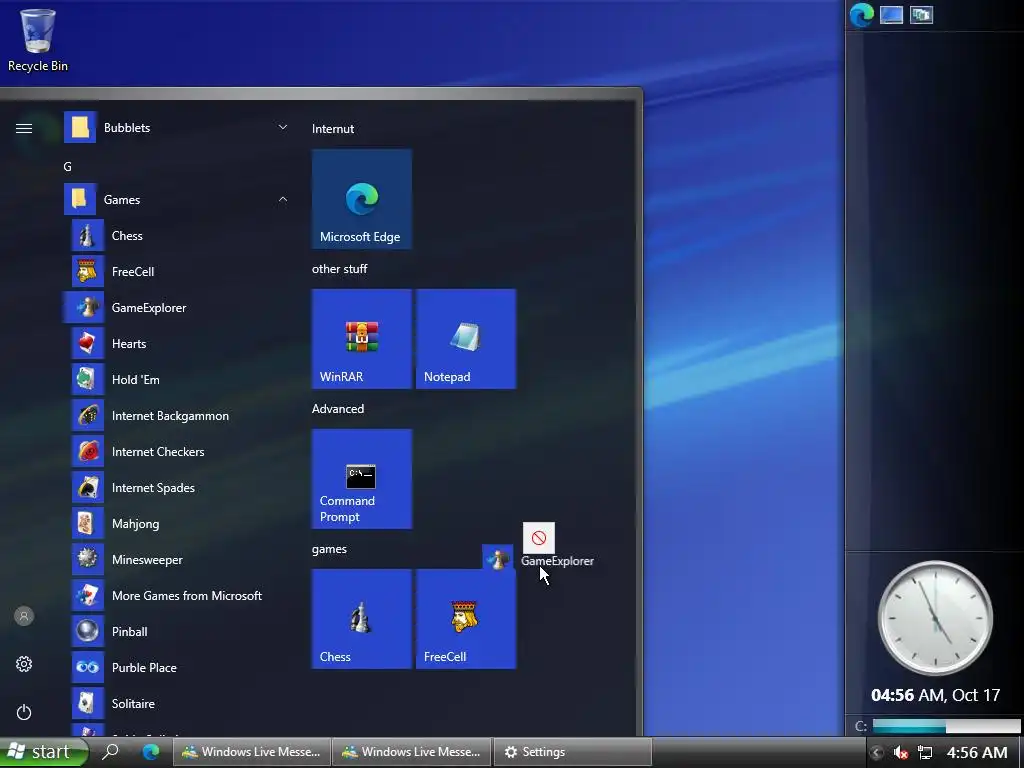The image size is (1024, 768).
Task: Click the analog clock gadget
Action: tap(935, 617)
